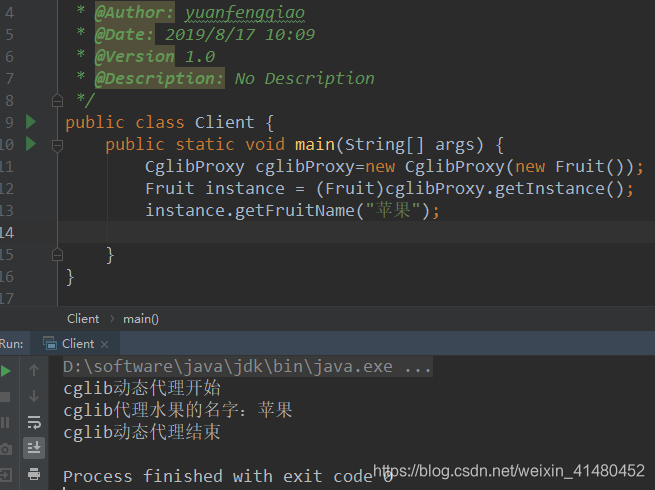Select the Client run tab
This screenshot has width=655, height=490.
[76, 344]
